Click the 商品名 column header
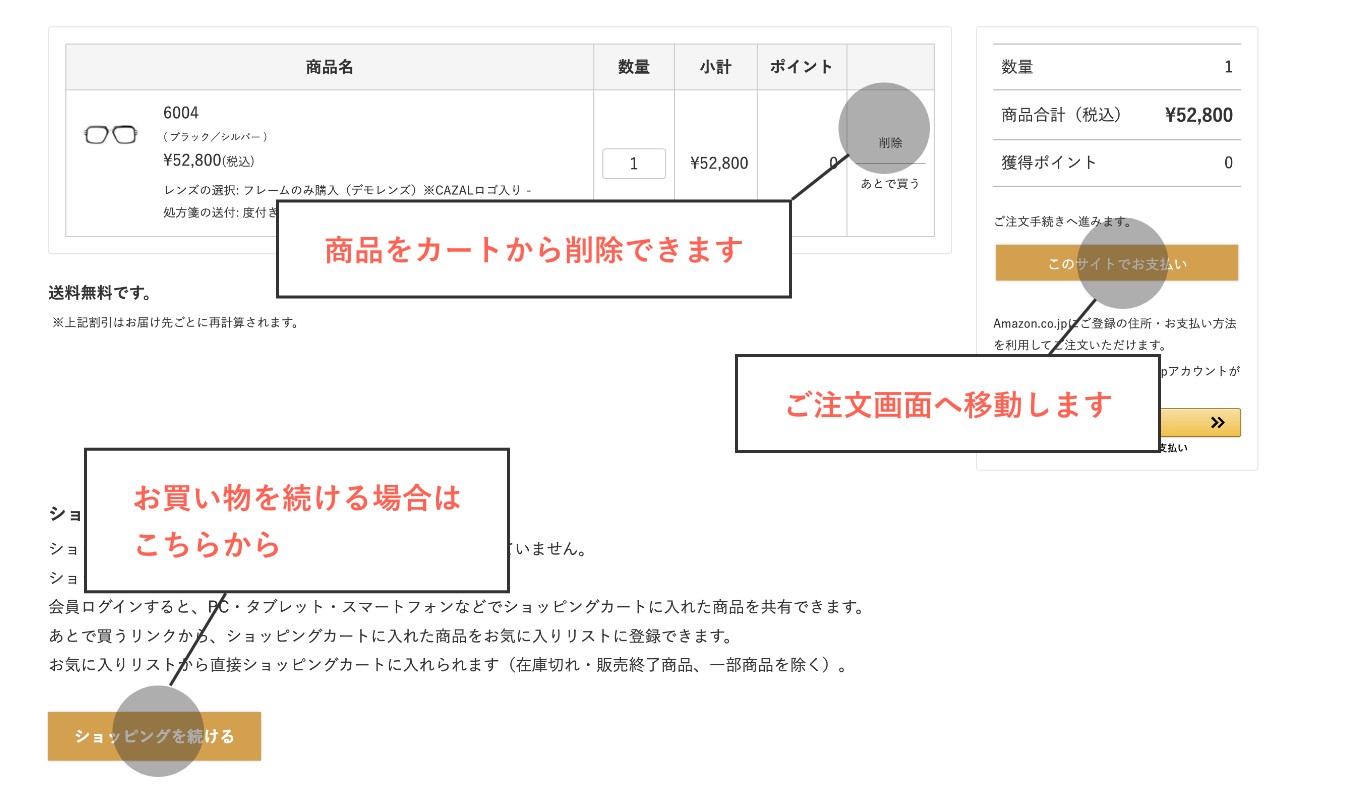 pos(329,67)
